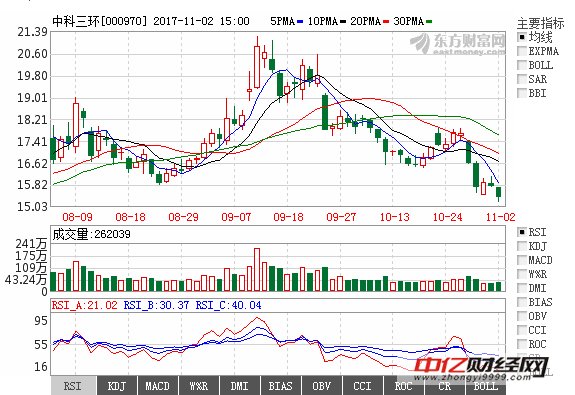This screenshot has width=575, height=395.
Task: Select the SAR main indicator option
Action: tap(522, 79)
